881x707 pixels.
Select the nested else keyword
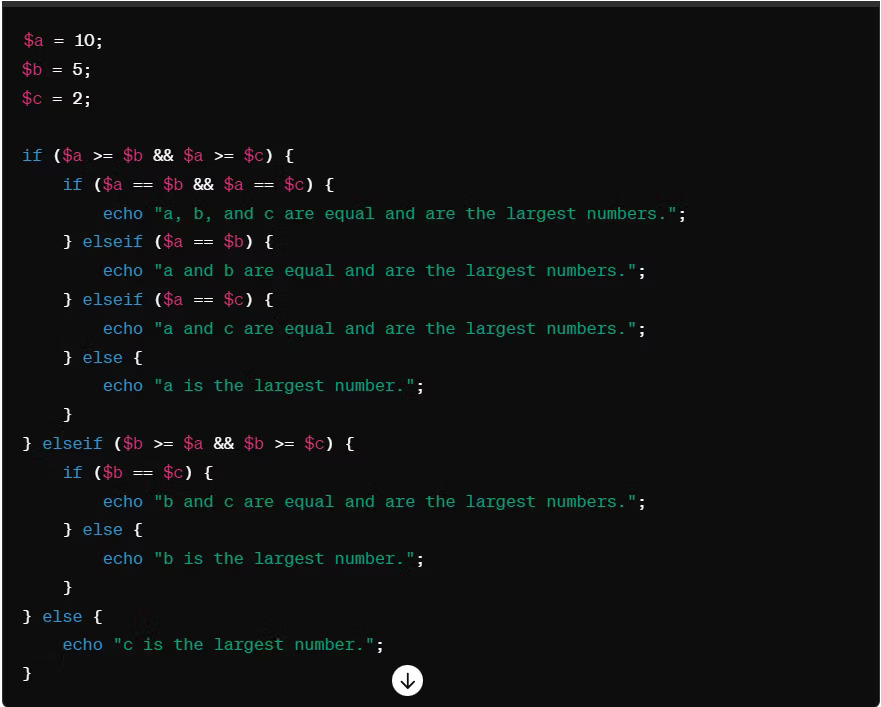[102, 357]
